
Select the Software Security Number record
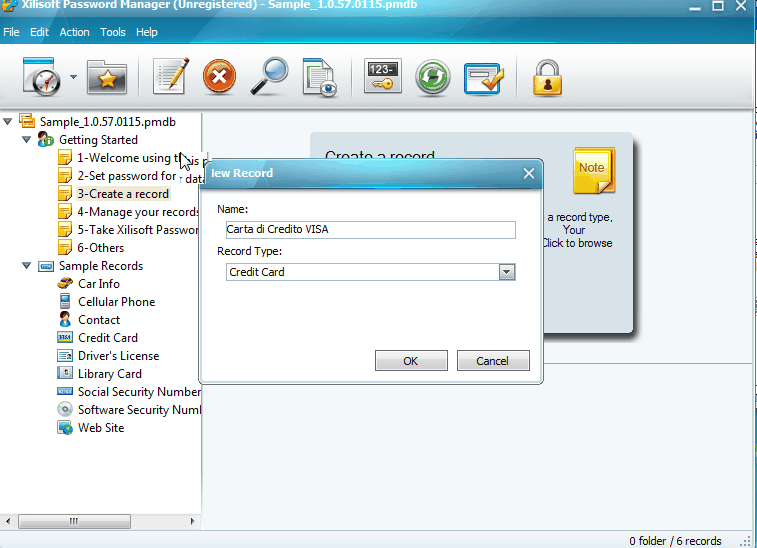pos(139,409)
